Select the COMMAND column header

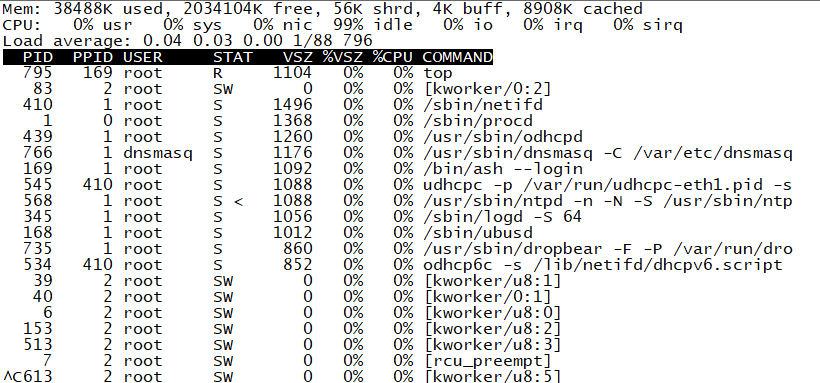[458, 57]
